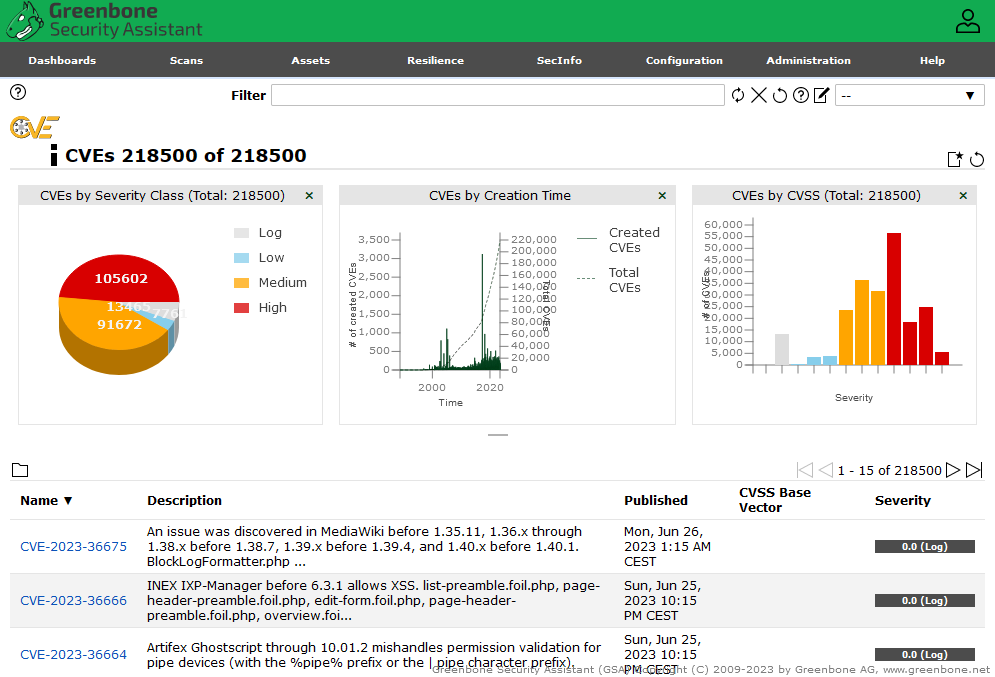Click the tallest red bar in CVSS chart

[x=894, y=299]
